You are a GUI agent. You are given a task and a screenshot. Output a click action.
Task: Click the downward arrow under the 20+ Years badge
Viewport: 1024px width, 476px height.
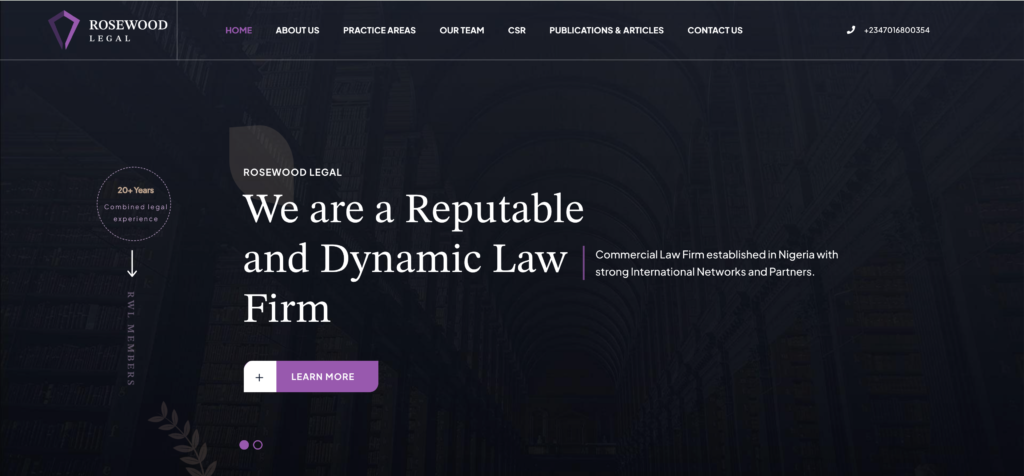pyautogui.click(x=133, y=263)
